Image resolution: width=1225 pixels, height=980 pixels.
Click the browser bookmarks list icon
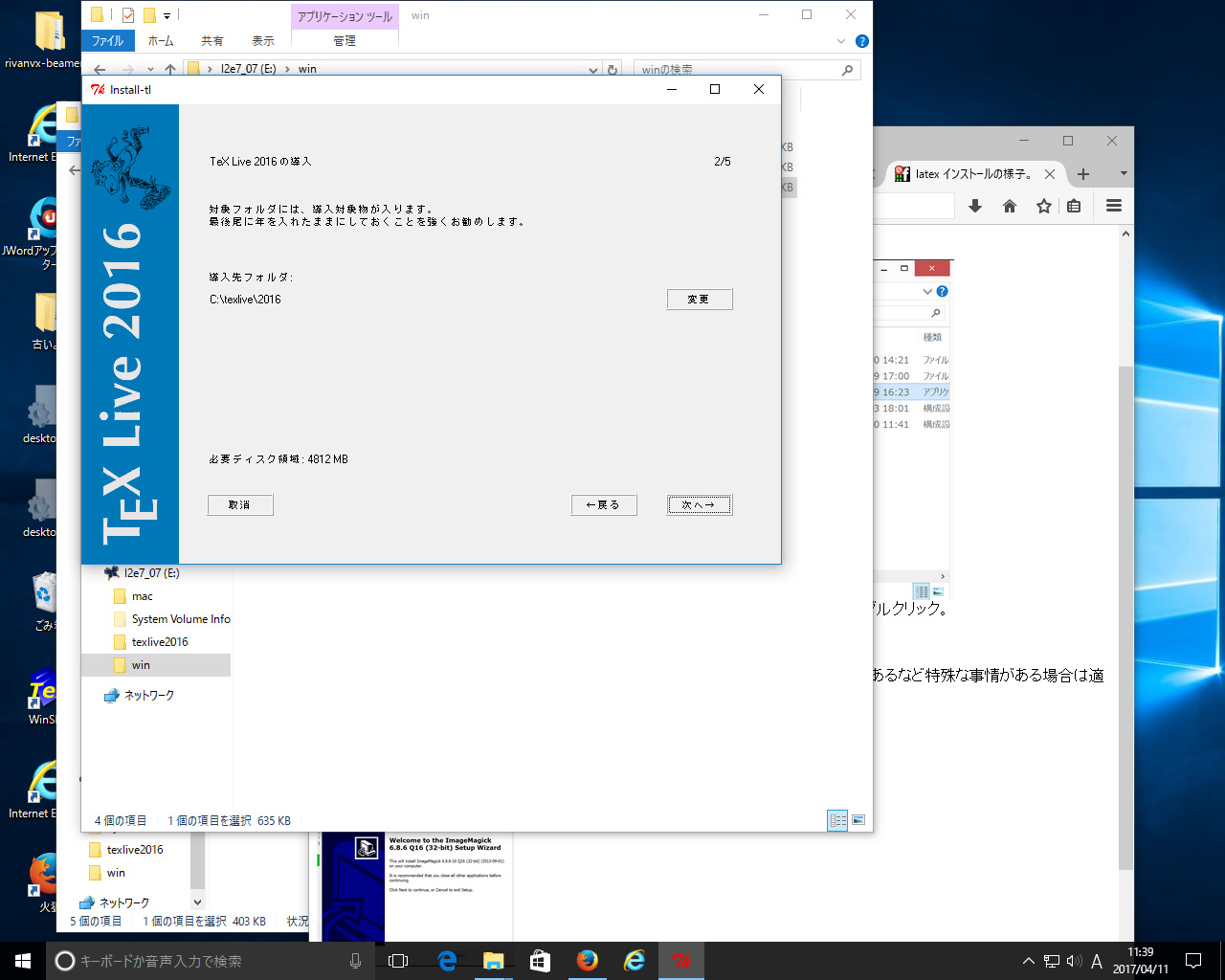pos(1074,206)
